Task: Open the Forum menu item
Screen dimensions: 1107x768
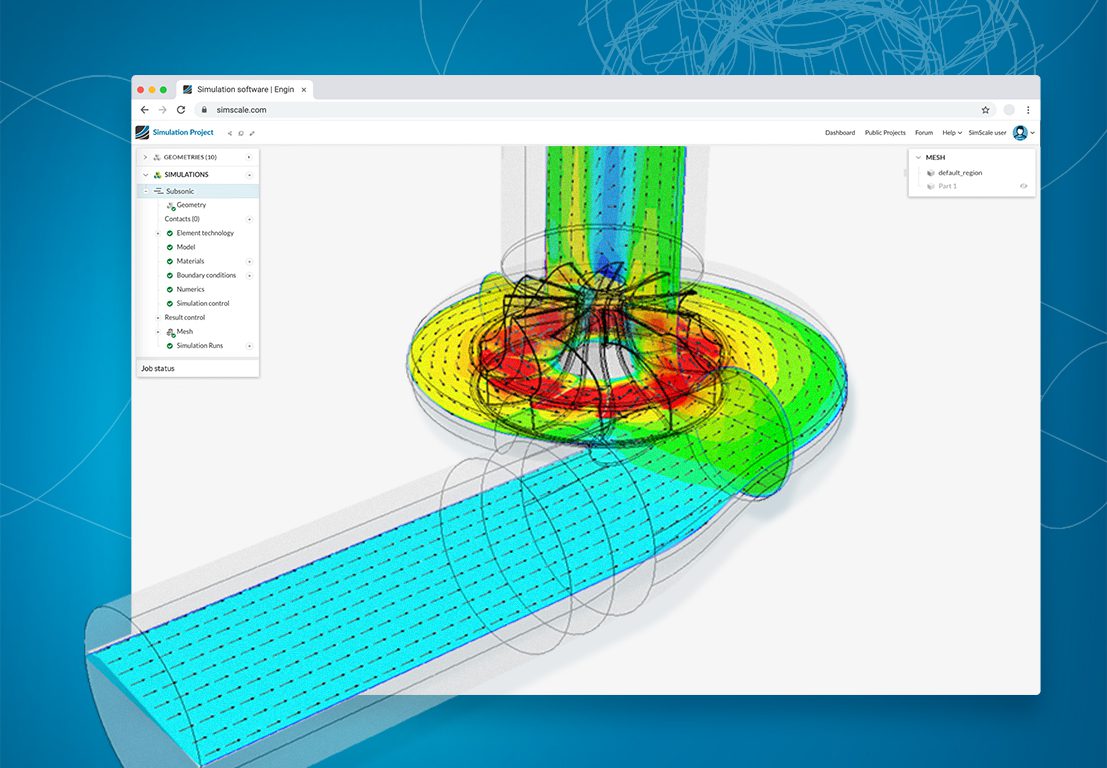Action: [x=923, y=133]
